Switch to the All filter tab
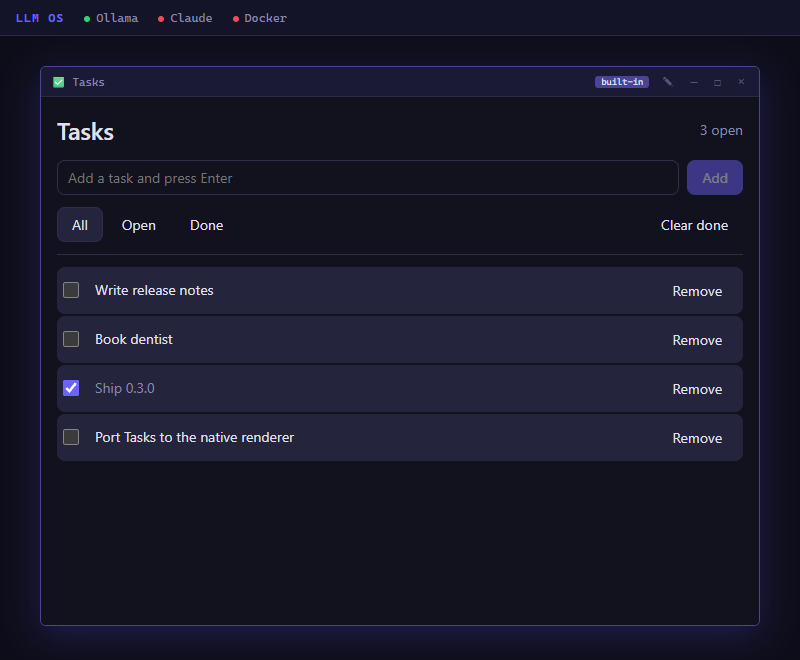 [80, 225]
